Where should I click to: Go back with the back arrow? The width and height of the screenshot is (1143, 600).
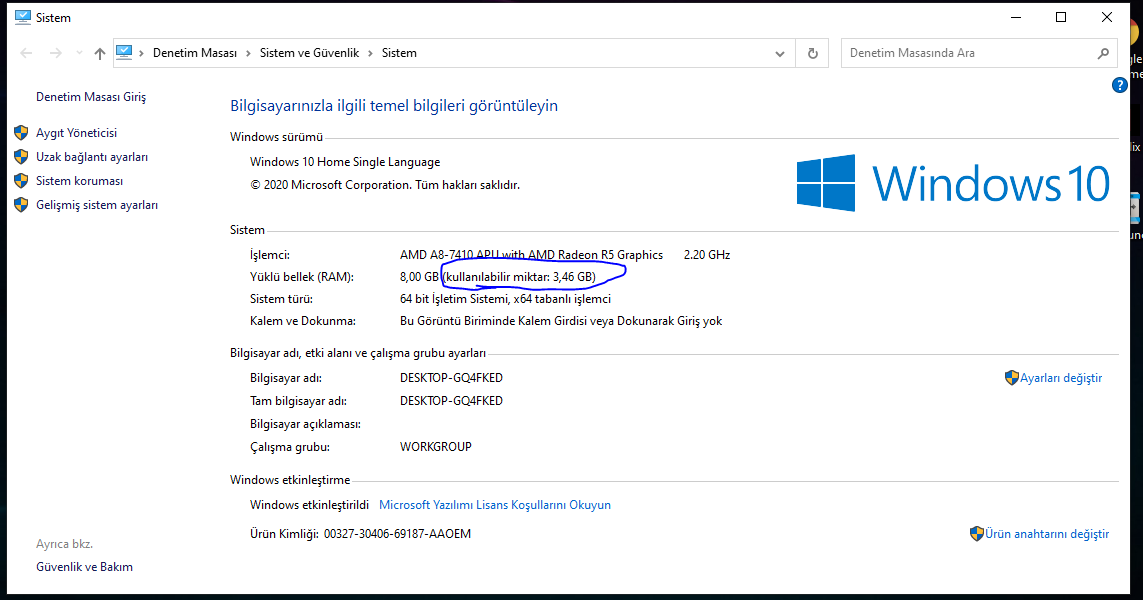pyautogui.click(x=26, y=53)
